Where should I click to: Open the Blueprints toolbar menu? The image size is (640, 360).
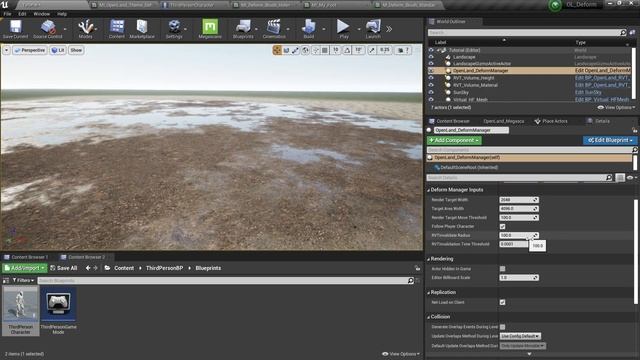pyautogui.click(x=243, y=29)
